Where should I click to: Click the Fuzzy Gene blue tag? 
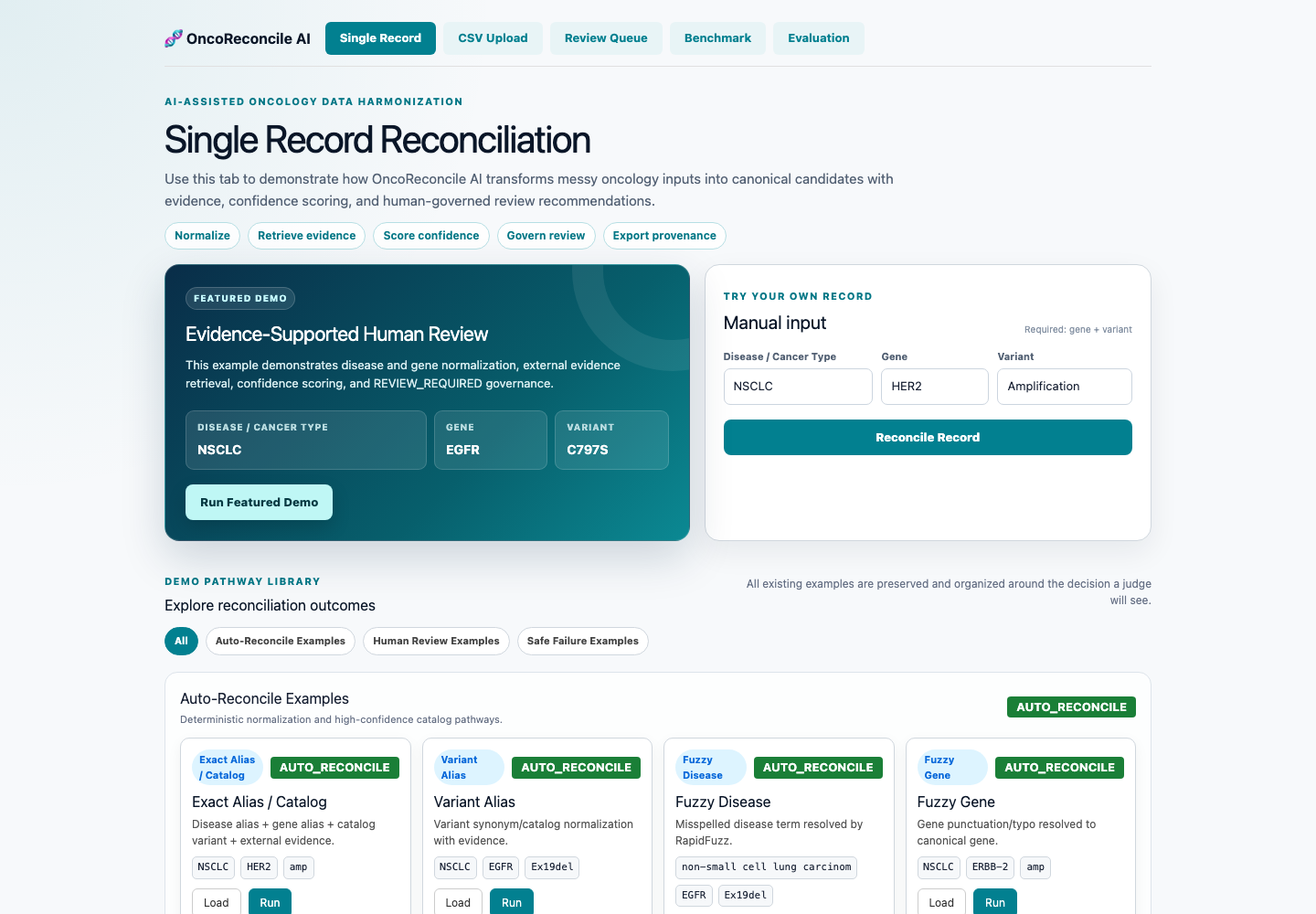(952, 768)
